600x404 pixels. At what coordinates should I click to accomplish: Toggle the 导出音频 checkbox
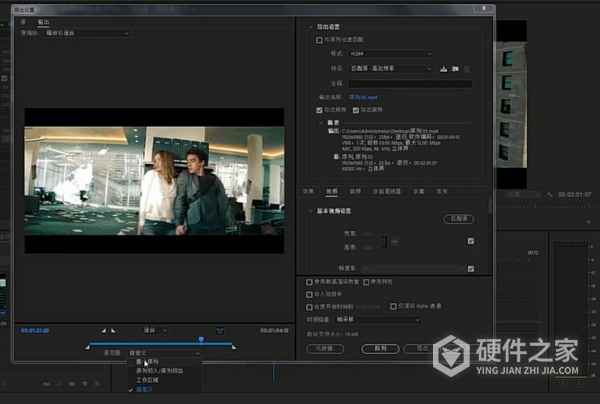pyautogui.click(x=355, y=108)
